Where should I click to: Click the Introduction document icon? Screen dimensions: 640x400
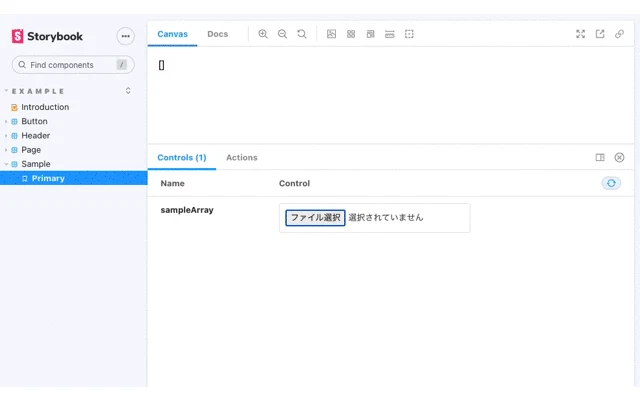pos(14,107)
